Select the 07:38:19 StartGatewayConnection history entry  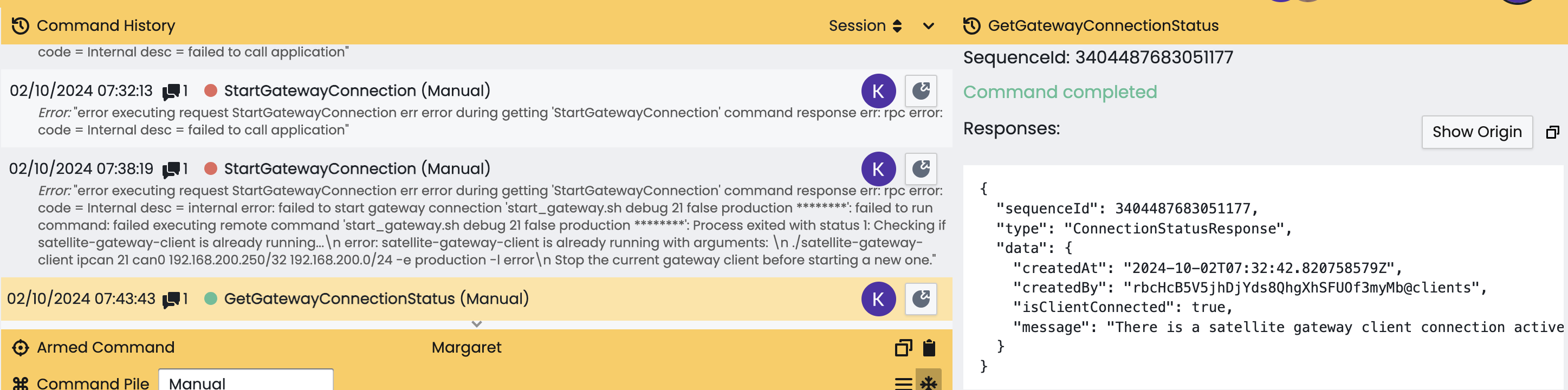click(357, 169)
